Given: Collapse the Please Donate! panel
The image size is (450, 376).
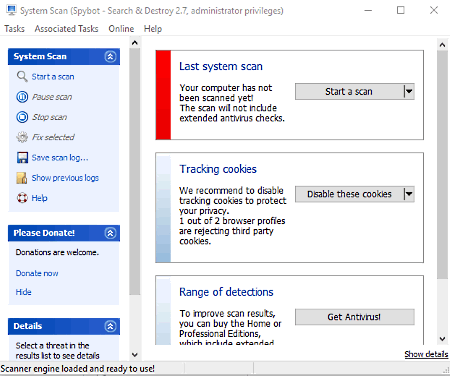Looking at the screenshot, I should point(110,233).
